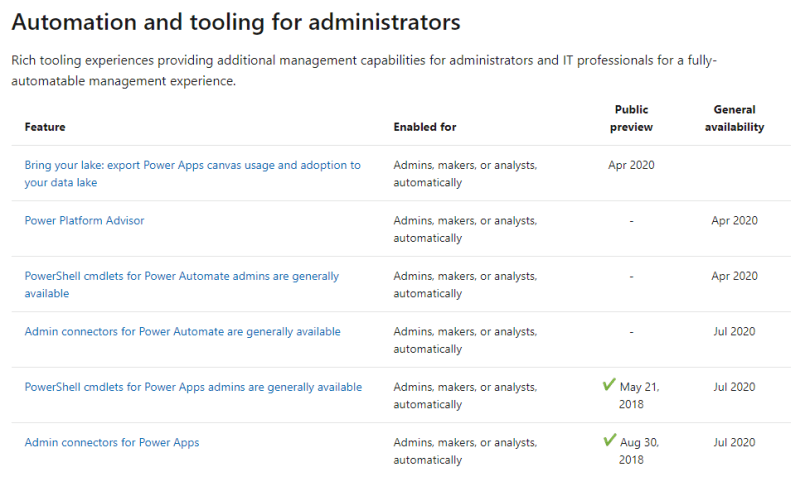Open PowerShell cmdlets for Power Apps admins link

[193, 387]
